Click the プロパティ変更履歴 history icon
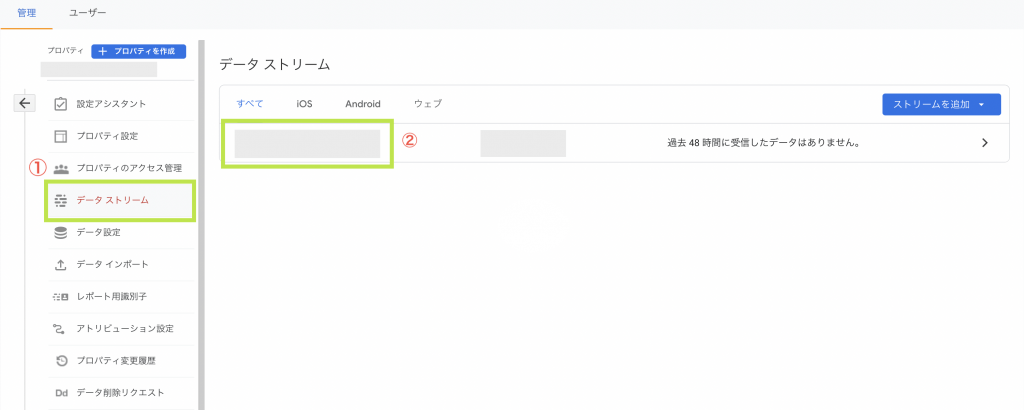This screenshot has width=1024, height=410. click(60, 360)
